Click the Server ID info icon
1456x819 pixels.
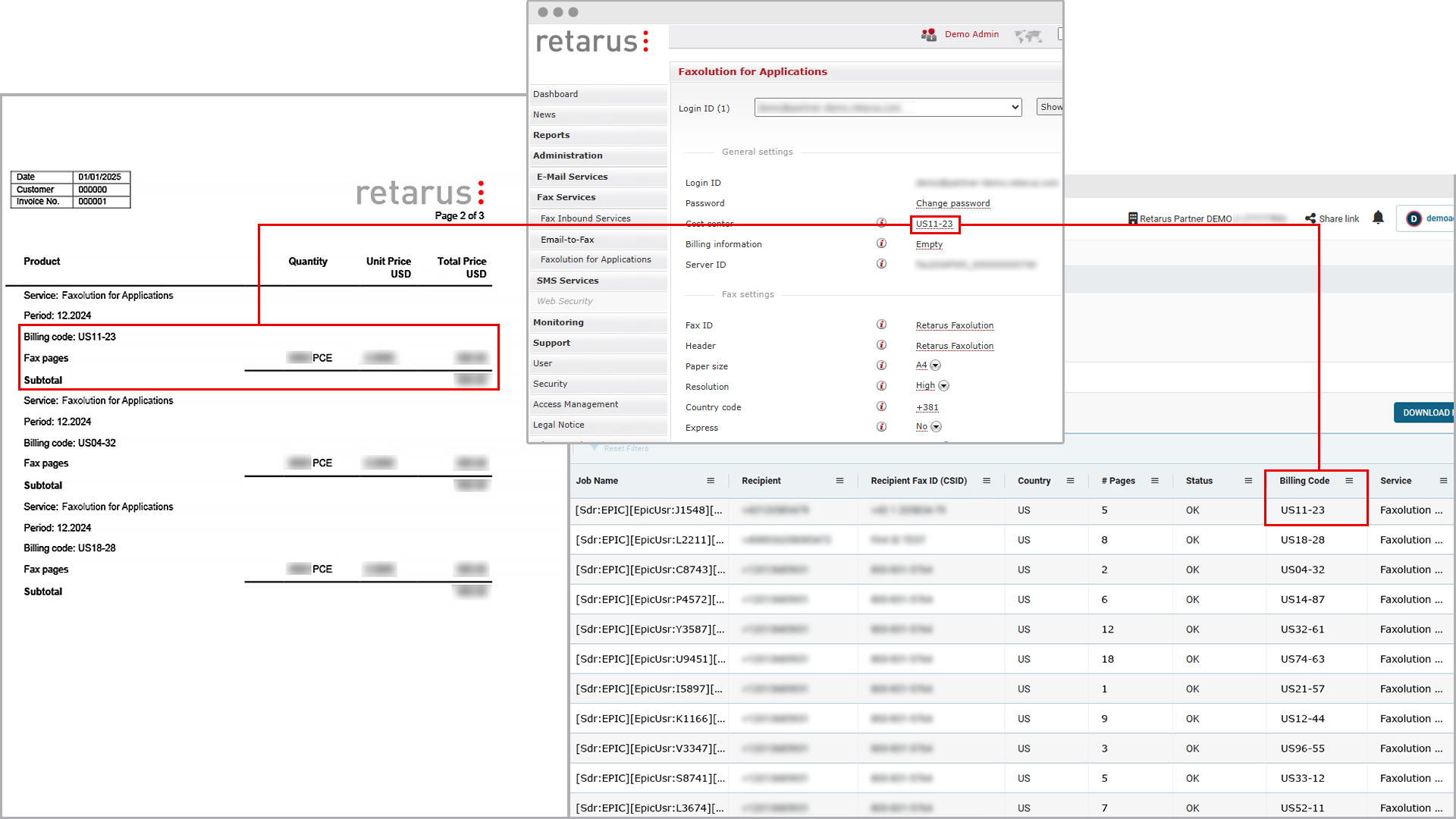(x=881, y=264)
